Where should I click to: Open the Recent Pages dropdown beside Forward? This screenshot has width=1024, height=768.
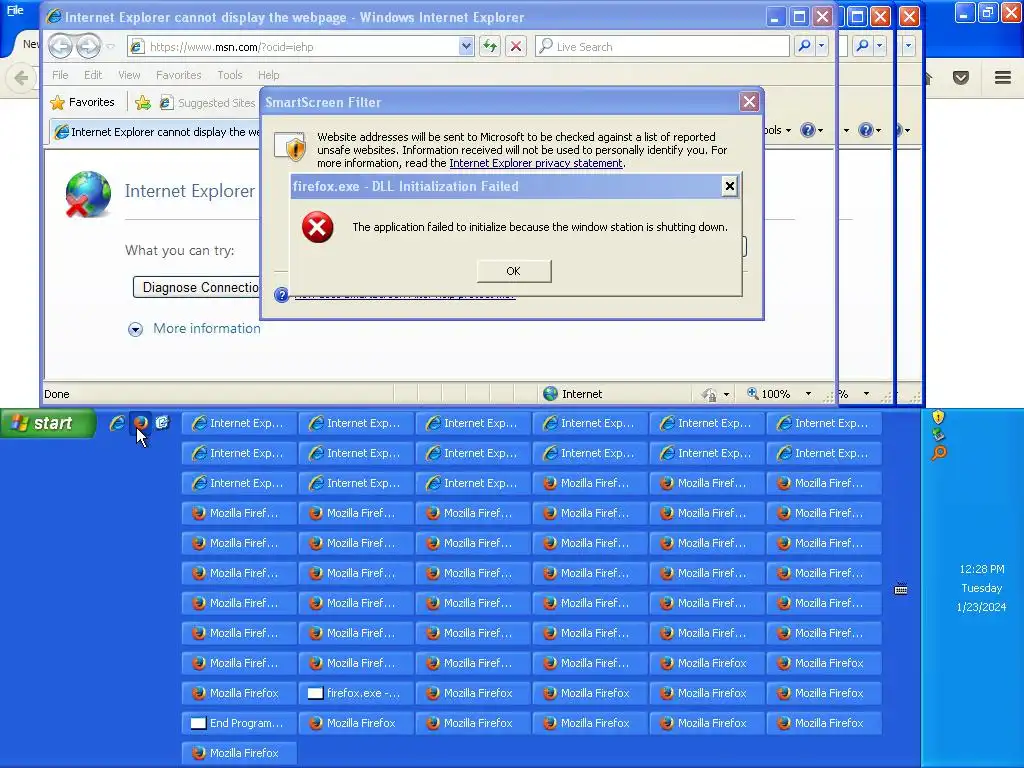point(110,46)
